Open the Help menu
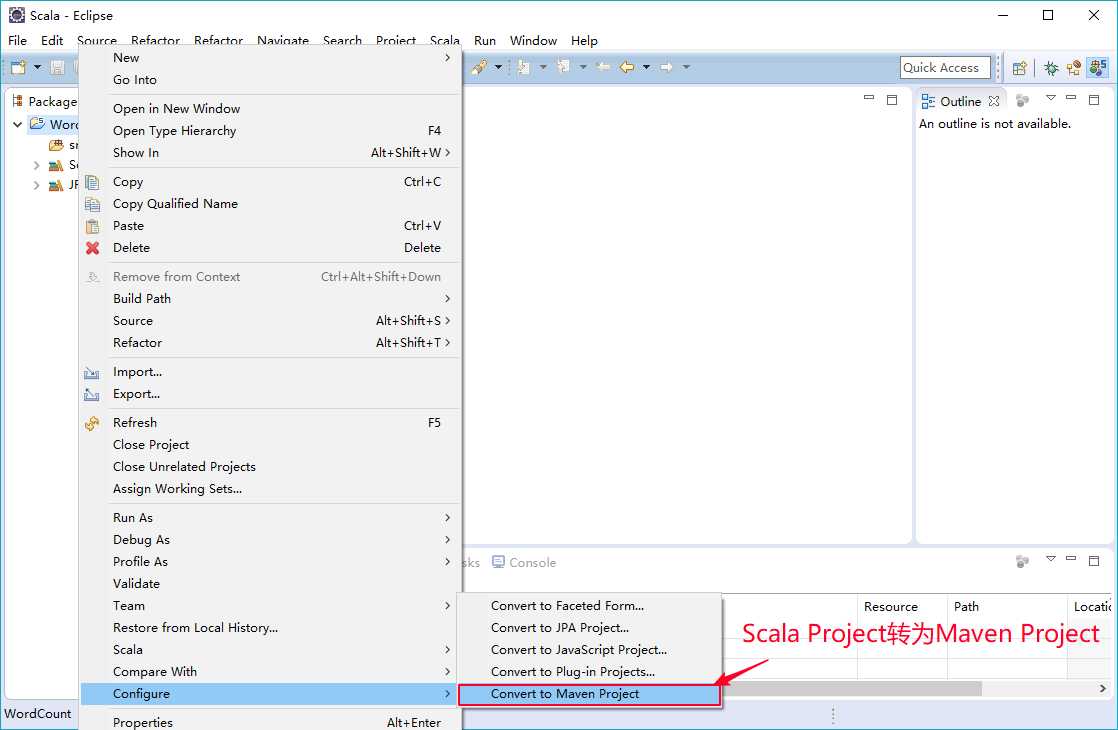 [584, 41]
